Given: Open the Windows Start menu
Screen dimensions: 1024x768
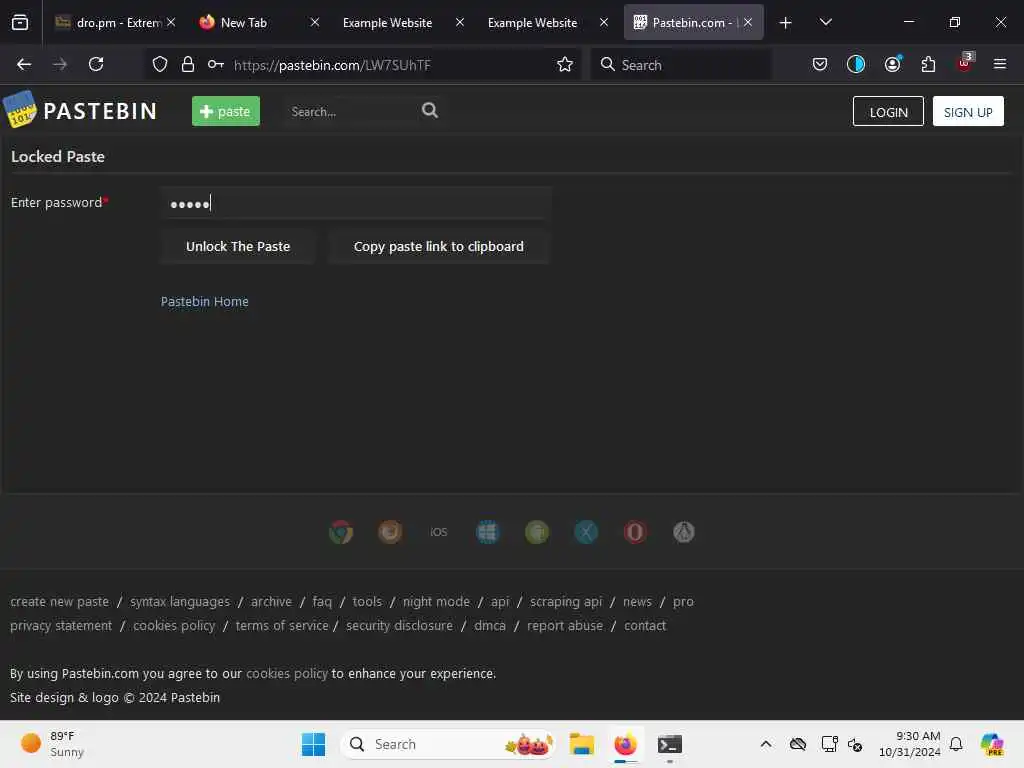Looking at the screenshot, I should tap(313, 744).
